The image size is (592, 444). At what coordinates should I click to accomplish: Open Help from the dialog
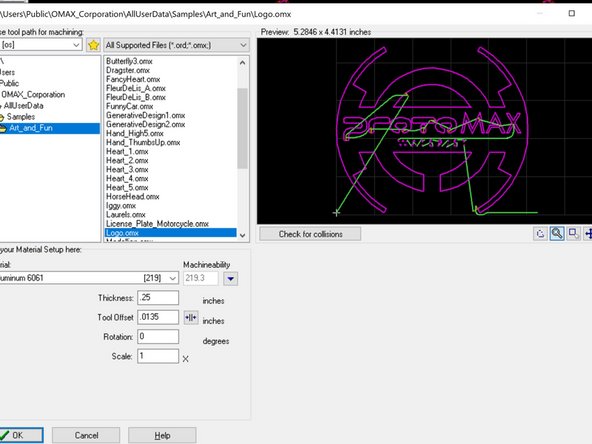click(x=162, y=435)
